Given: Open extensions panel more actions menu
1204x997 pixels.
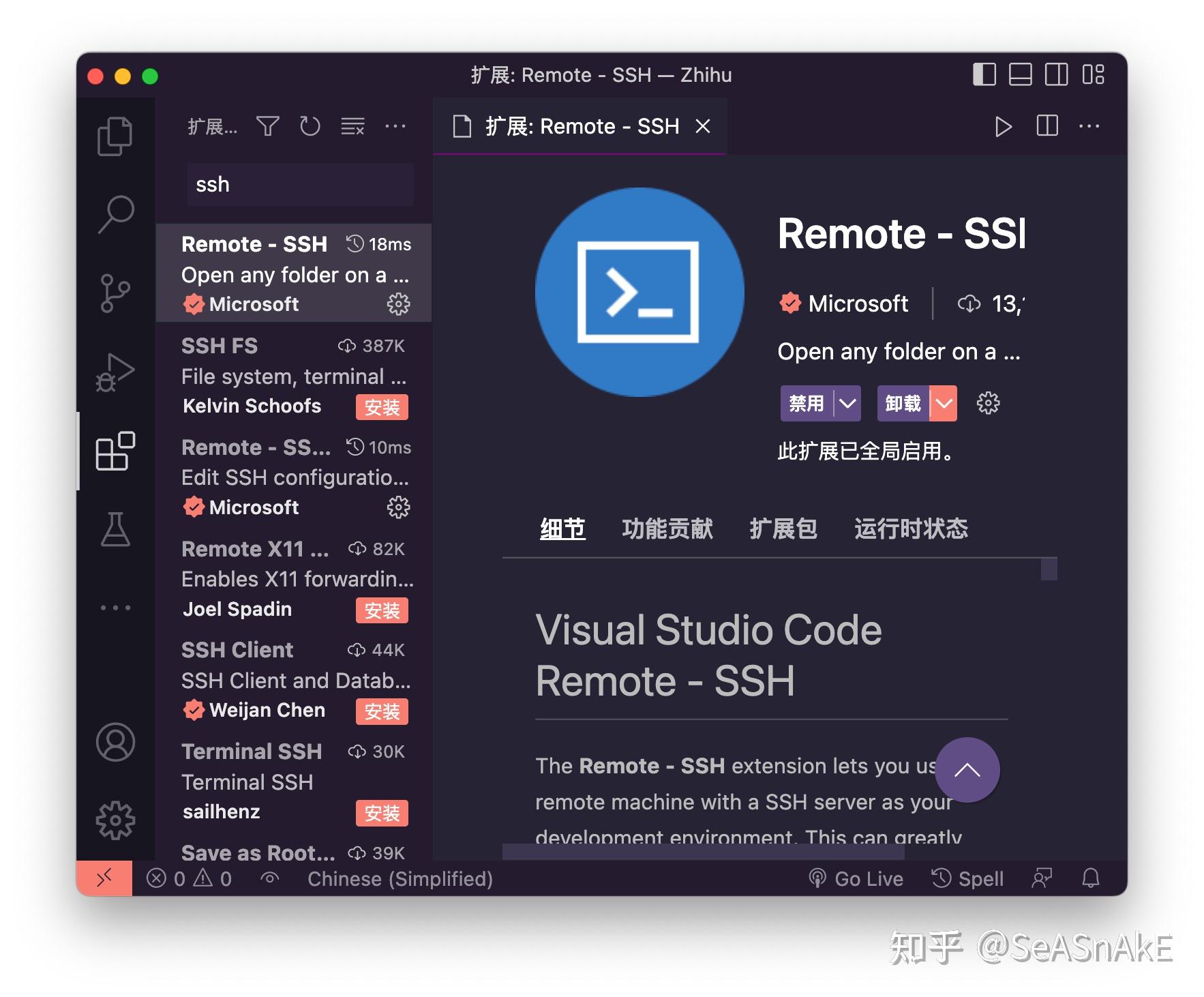Looking at the screenshot, I should tap(396, 126).
